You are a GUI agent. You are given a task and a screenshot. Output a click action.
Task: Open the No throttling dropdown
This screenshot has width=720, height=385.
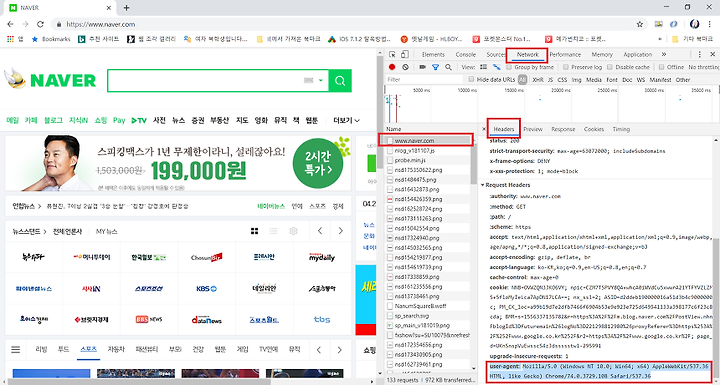703,67
